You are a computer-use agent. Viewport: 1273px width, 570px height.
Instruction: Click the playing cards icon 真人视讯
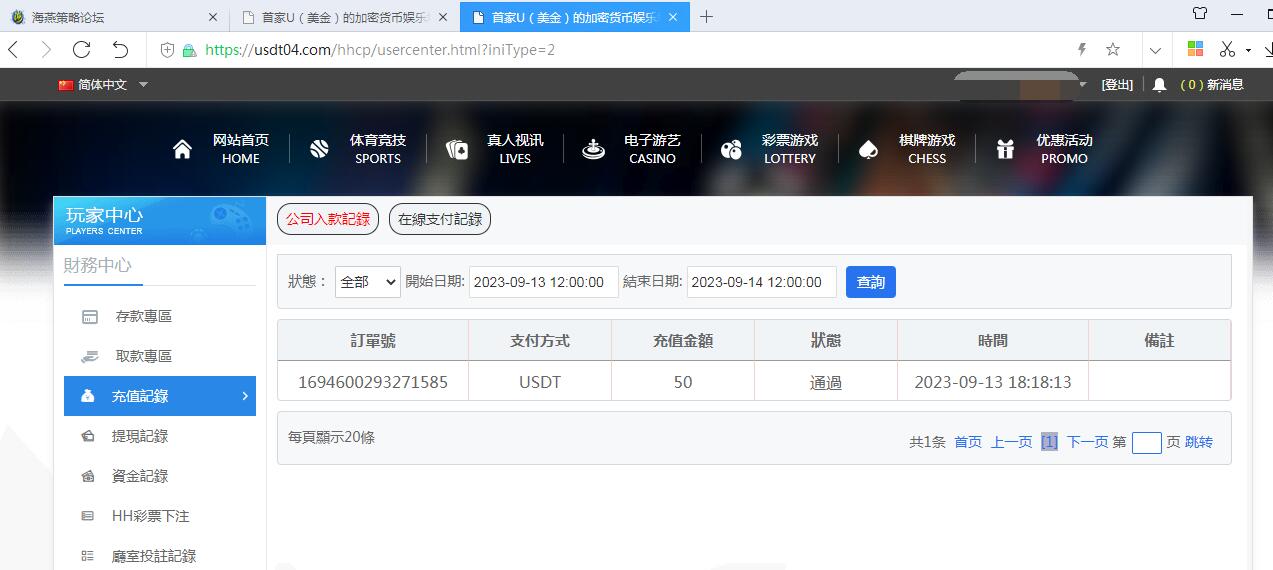457,149
